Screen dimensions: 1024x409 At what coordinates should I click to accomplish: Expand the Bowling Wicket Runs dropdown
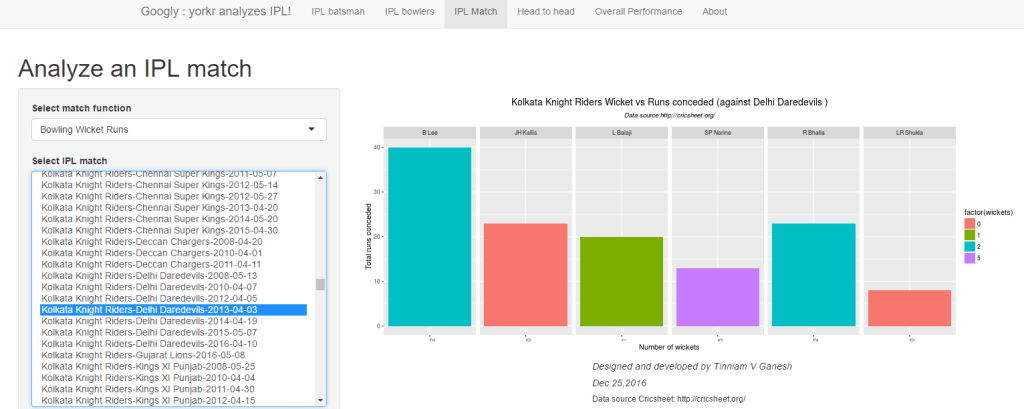tap(179, 130)
